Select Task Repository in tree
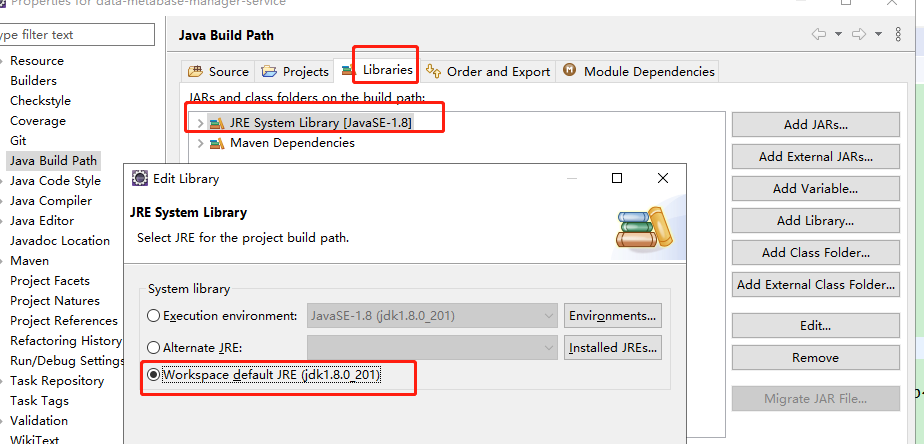The width and height of the screenshot is (924, 444). click(57, 381)
